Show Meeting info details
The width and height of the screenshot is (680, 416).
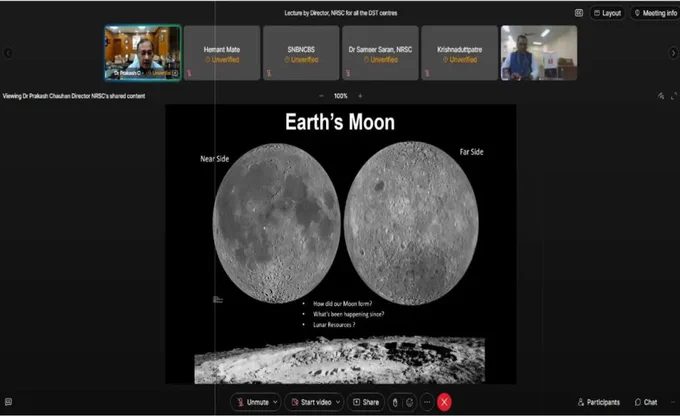click(656, 13)
